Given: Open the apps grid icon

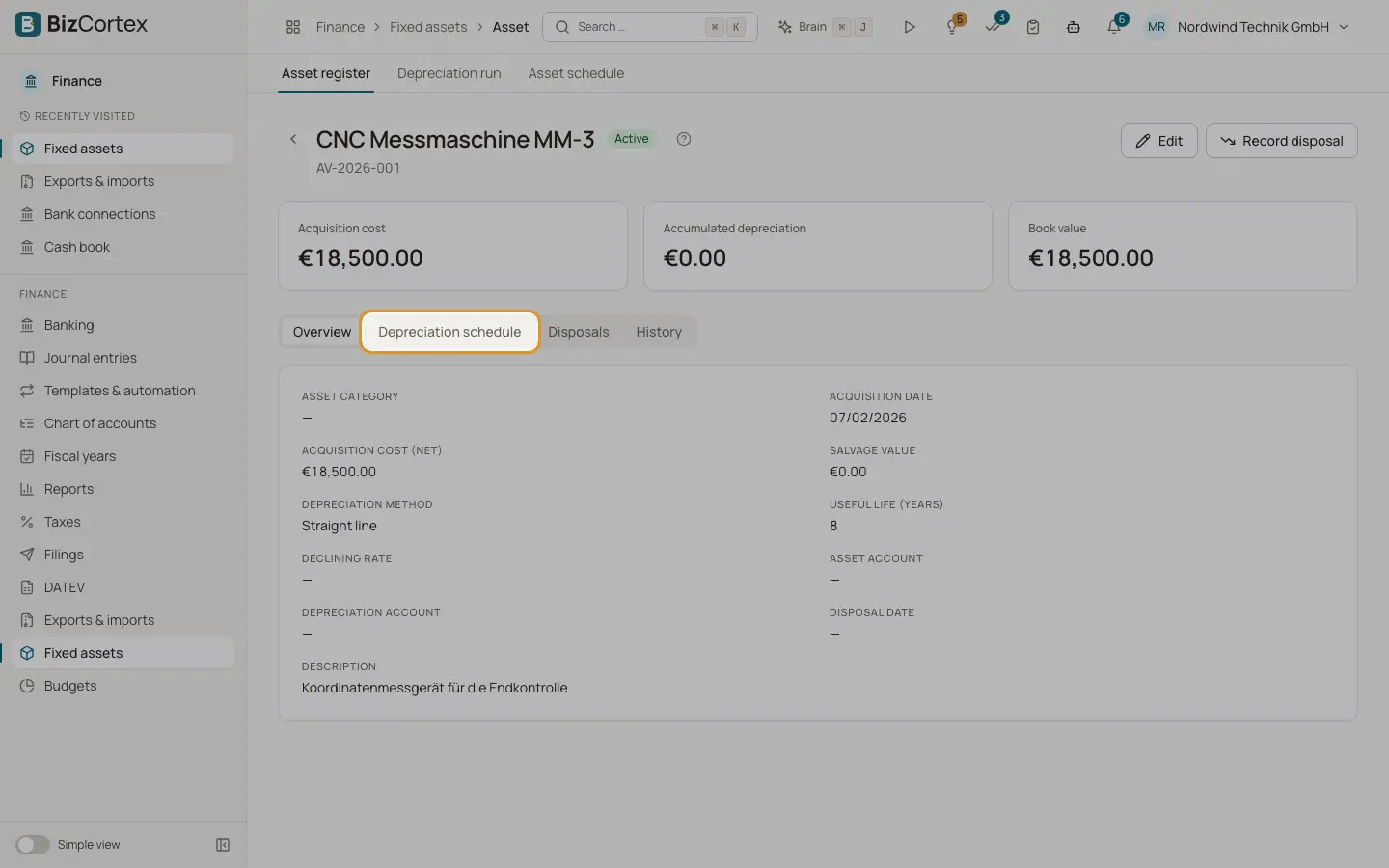Looking at the screenshot, I should click(293, 27).
